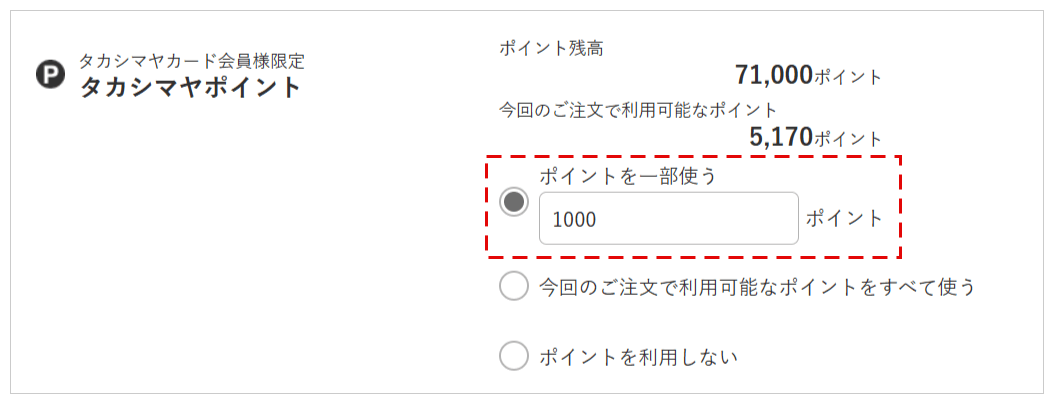Click the タカシマヤカード会員様限定 caption
Screen dimensions: 1055x405
[x=192, y=61]
